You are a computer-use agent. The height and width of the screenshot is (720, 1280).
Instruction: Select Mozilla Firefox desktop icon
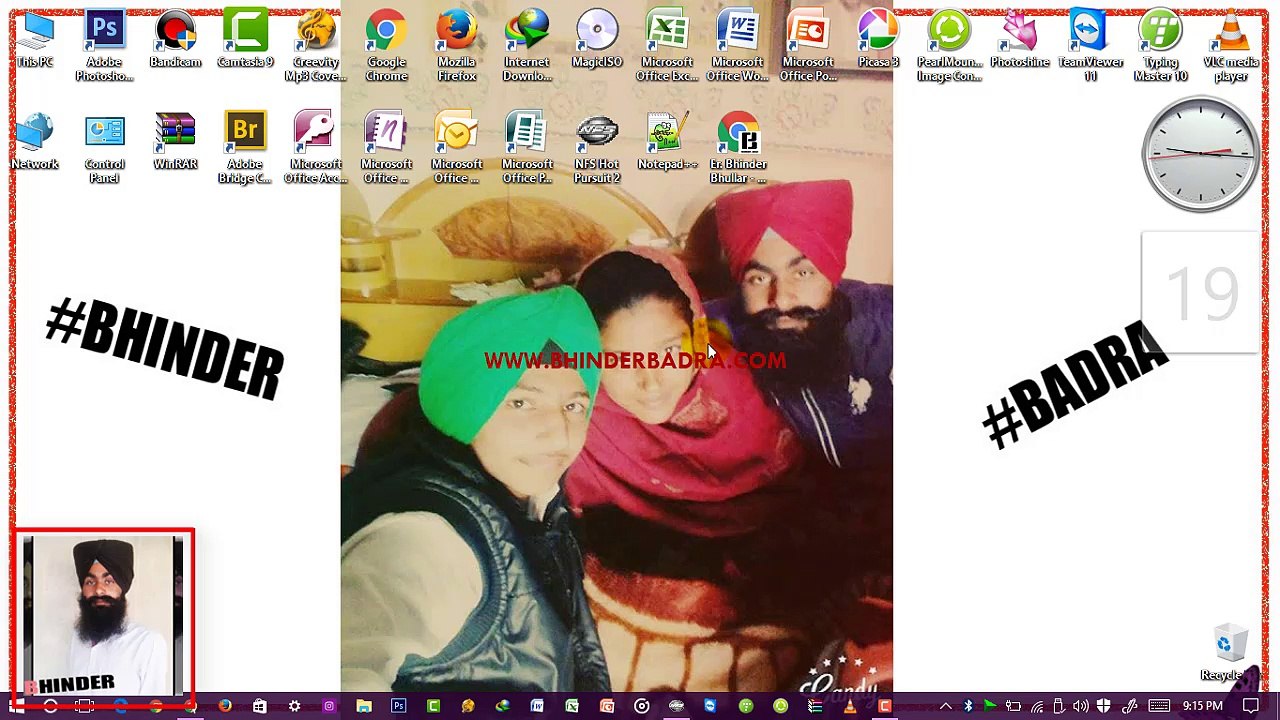[456, 46]
